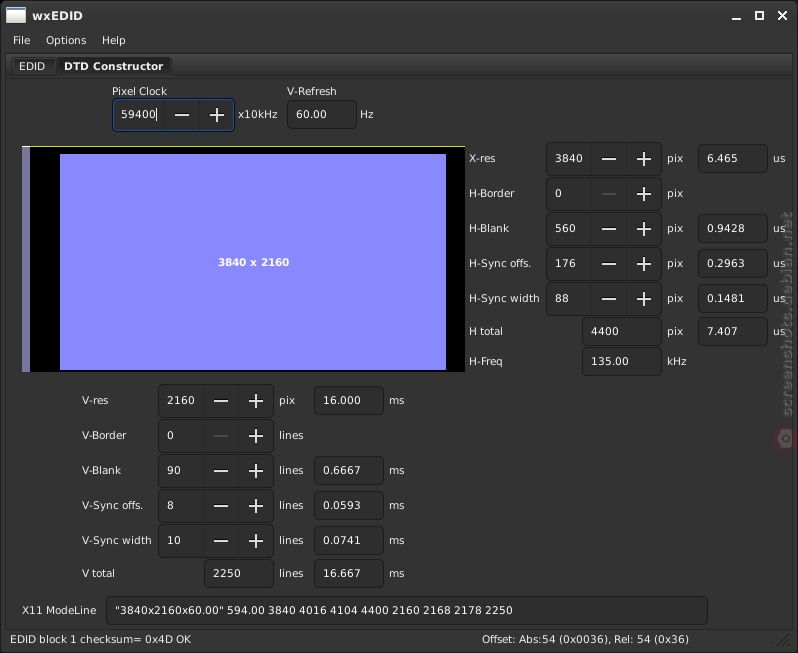Decrease the Pixel Clock value
The image size is (798, 653).
click(x=182, y=115)
